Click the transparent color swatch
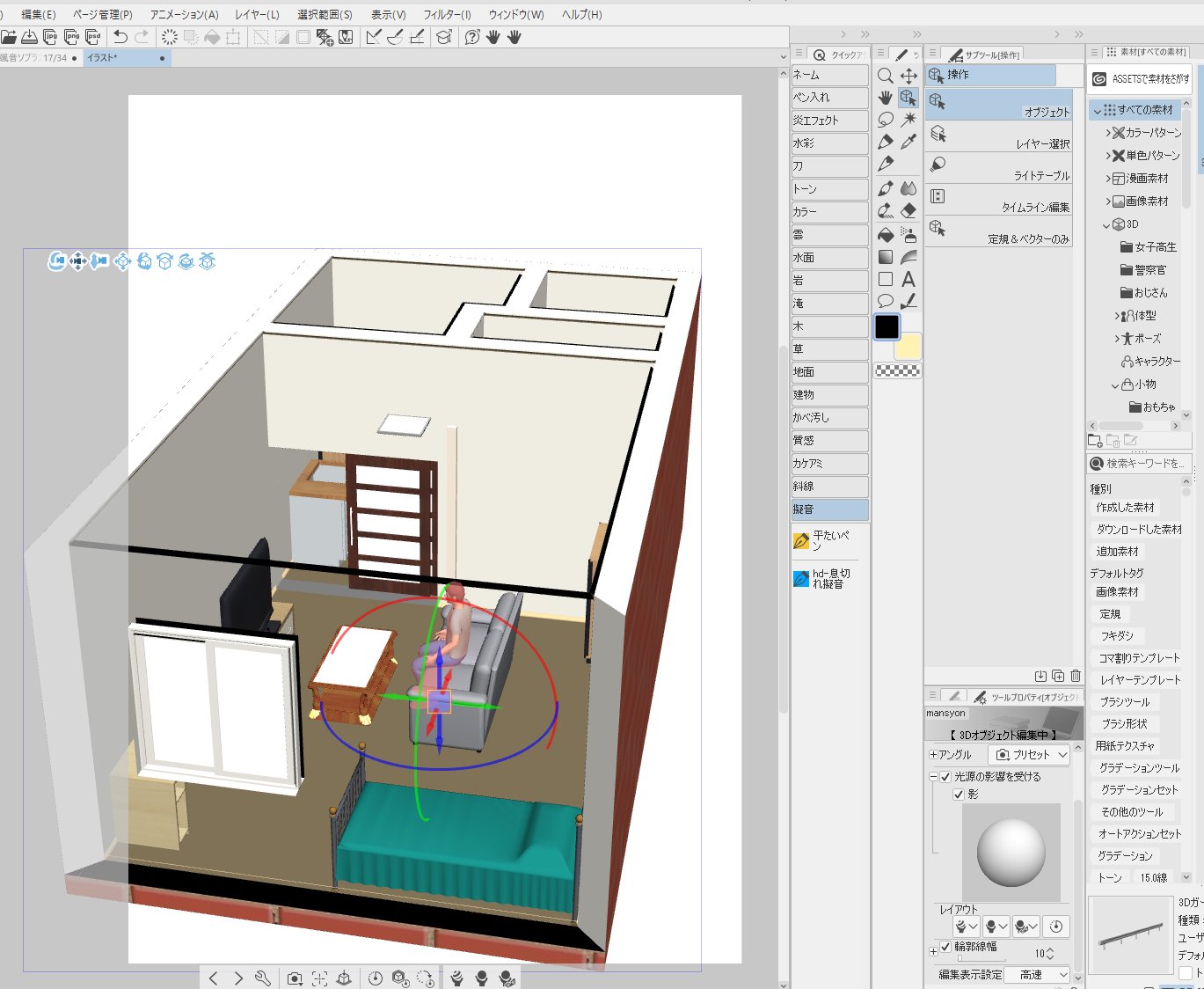The height and width of the screenshot is (989, 1204). 898,371
